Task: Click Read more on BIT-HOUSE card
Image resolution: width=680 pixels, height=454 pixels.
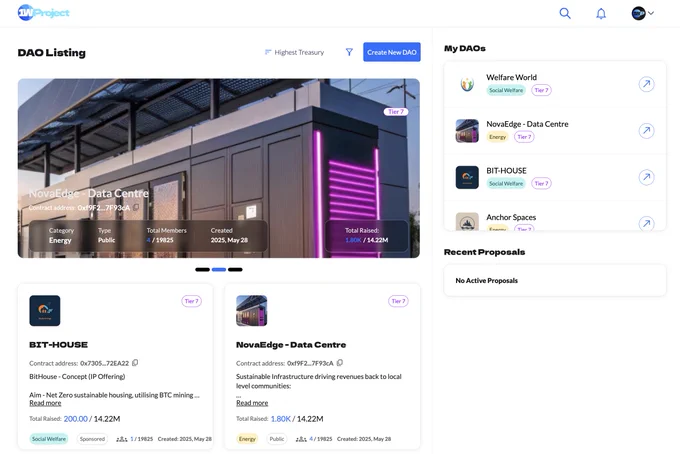Action: 45,403
